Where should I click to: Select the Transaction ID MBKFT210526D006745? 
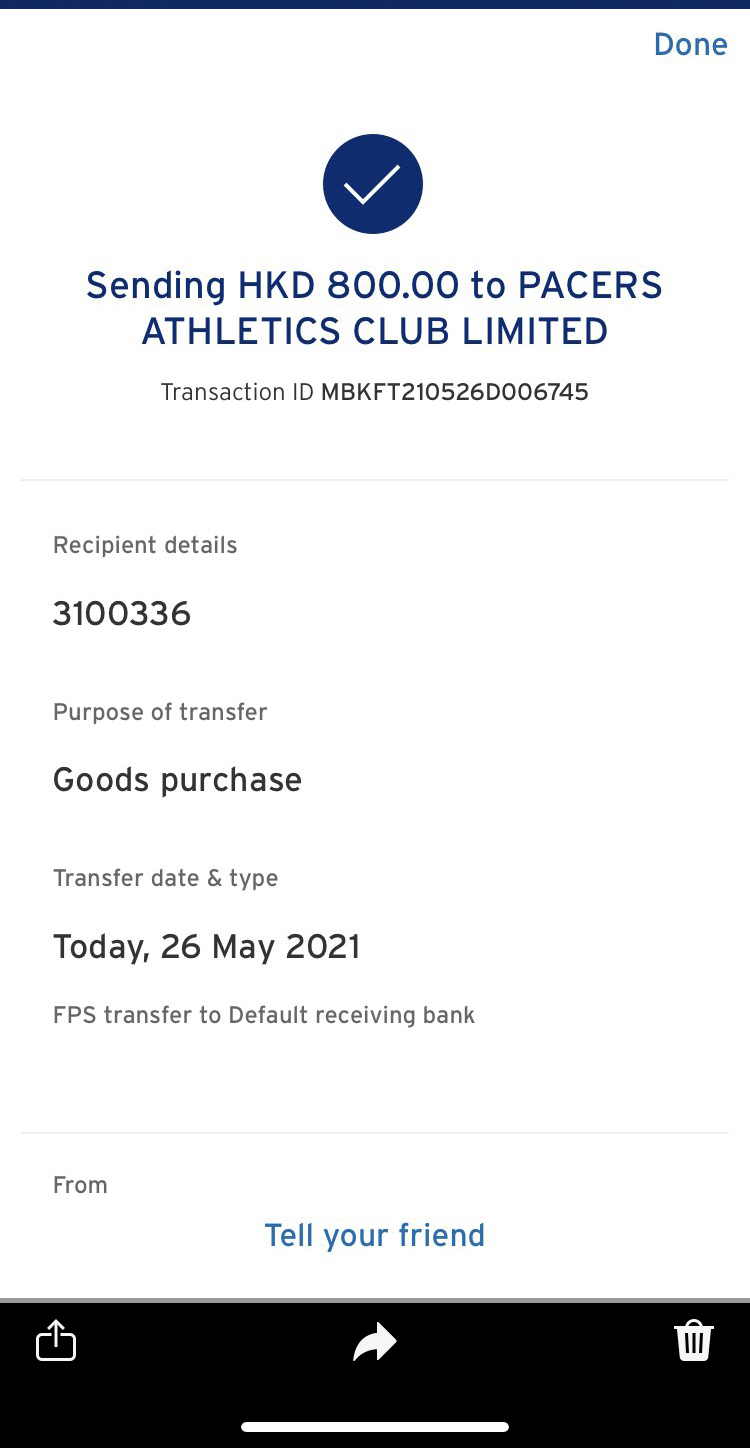[454, 392]
